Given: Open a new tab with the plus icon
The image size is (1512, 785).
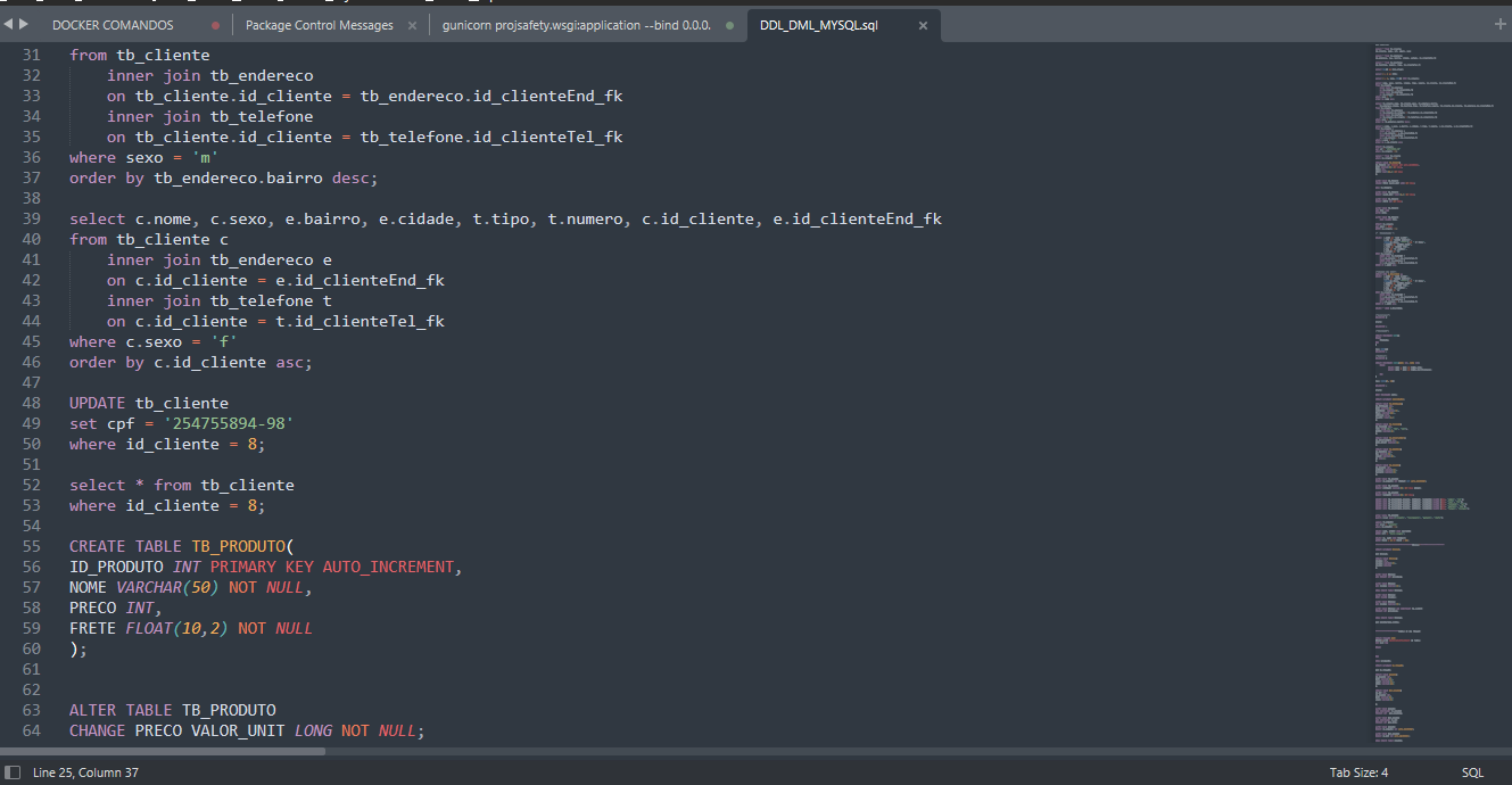Looking at the screenshot, I should 1500,24.
